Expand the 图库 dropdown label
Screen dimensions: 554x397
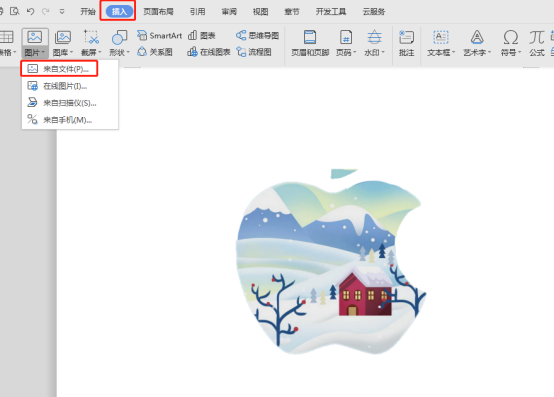63,53
